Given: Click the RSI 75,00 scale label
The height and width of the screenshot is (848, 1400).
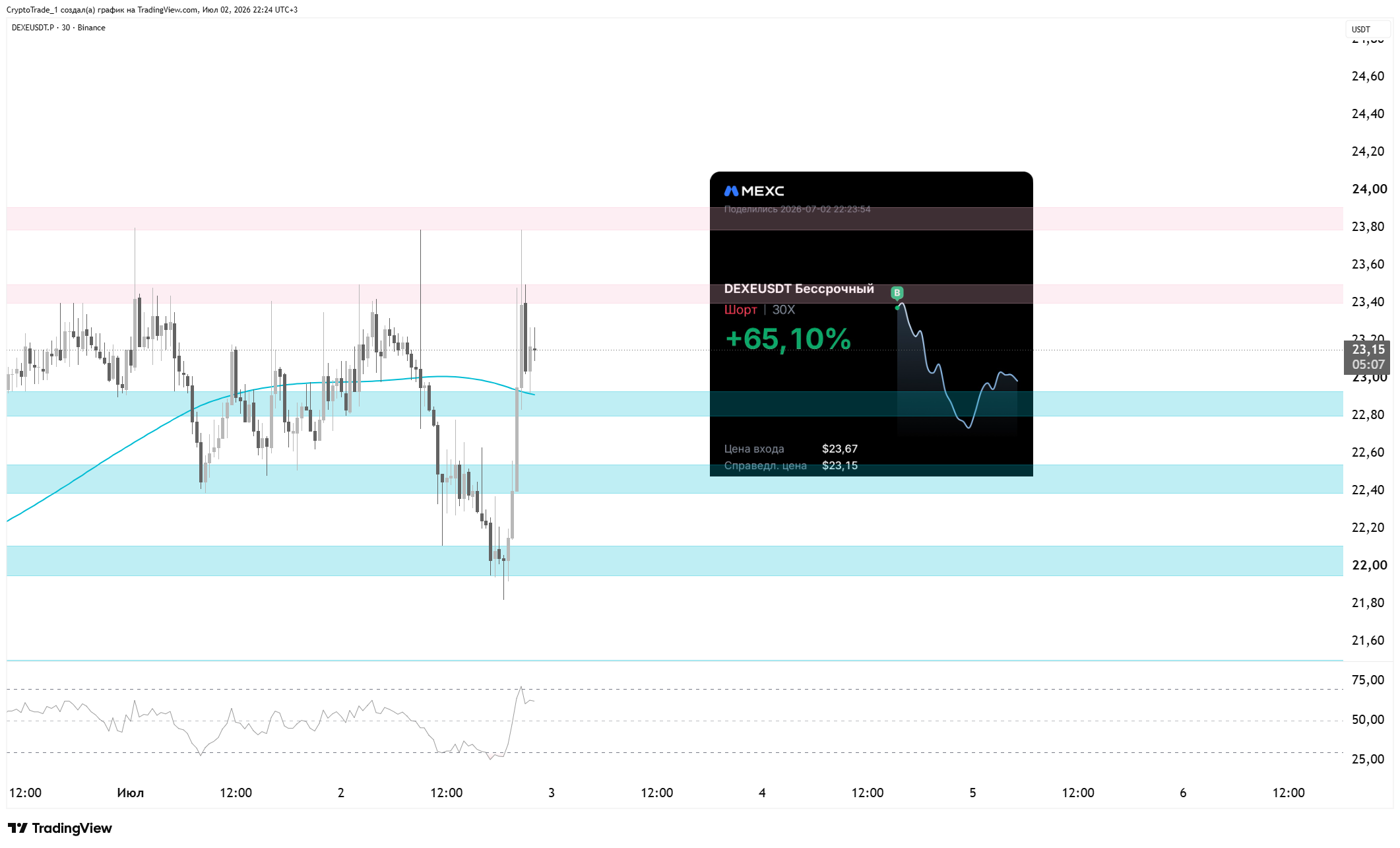Looking at the screenshot, I should click(x=1368, y=680).
